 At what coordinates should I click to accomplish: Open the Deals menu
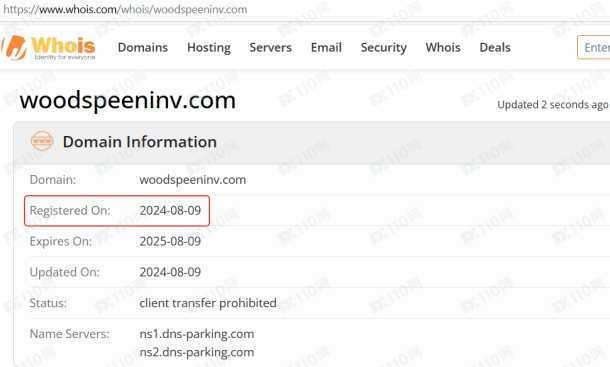[495, 47]
